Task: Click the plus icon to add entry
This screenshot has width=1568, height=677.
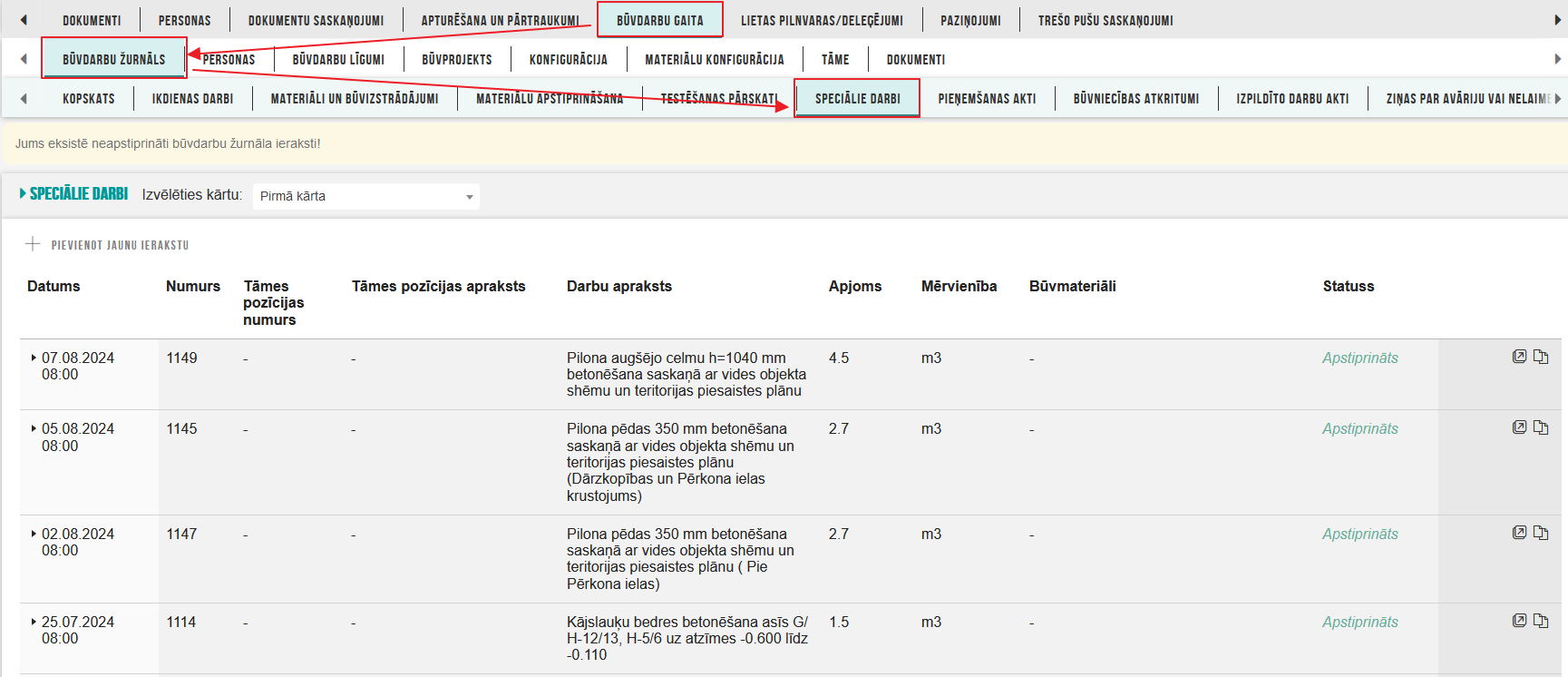Action: point(33,244)
